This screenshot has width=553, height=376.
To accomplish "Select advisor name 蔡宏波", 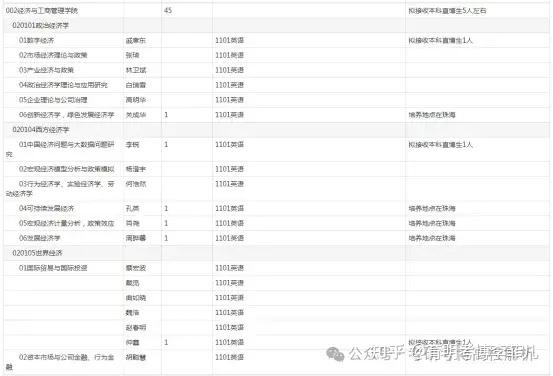I will tap(136, 268).
